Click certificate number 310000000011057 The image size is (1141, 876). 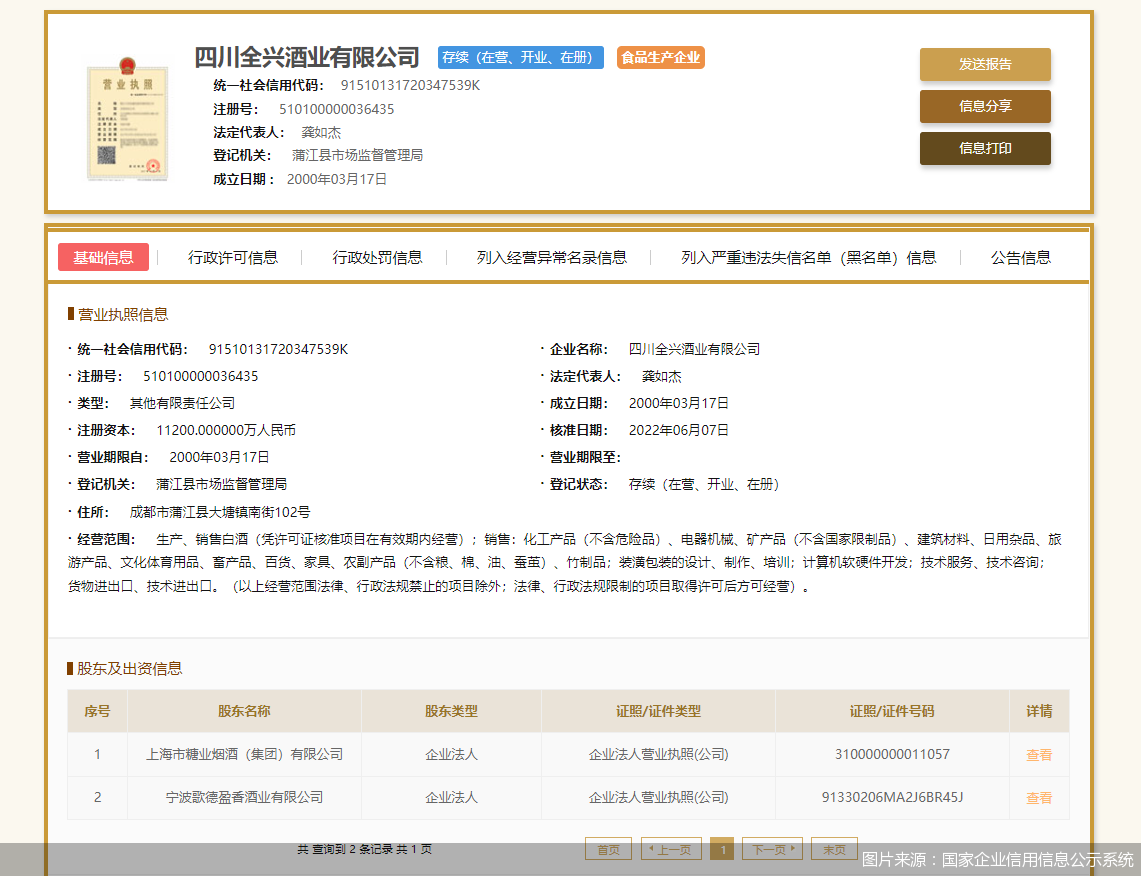pyautogui.click(x=892, y=754)
